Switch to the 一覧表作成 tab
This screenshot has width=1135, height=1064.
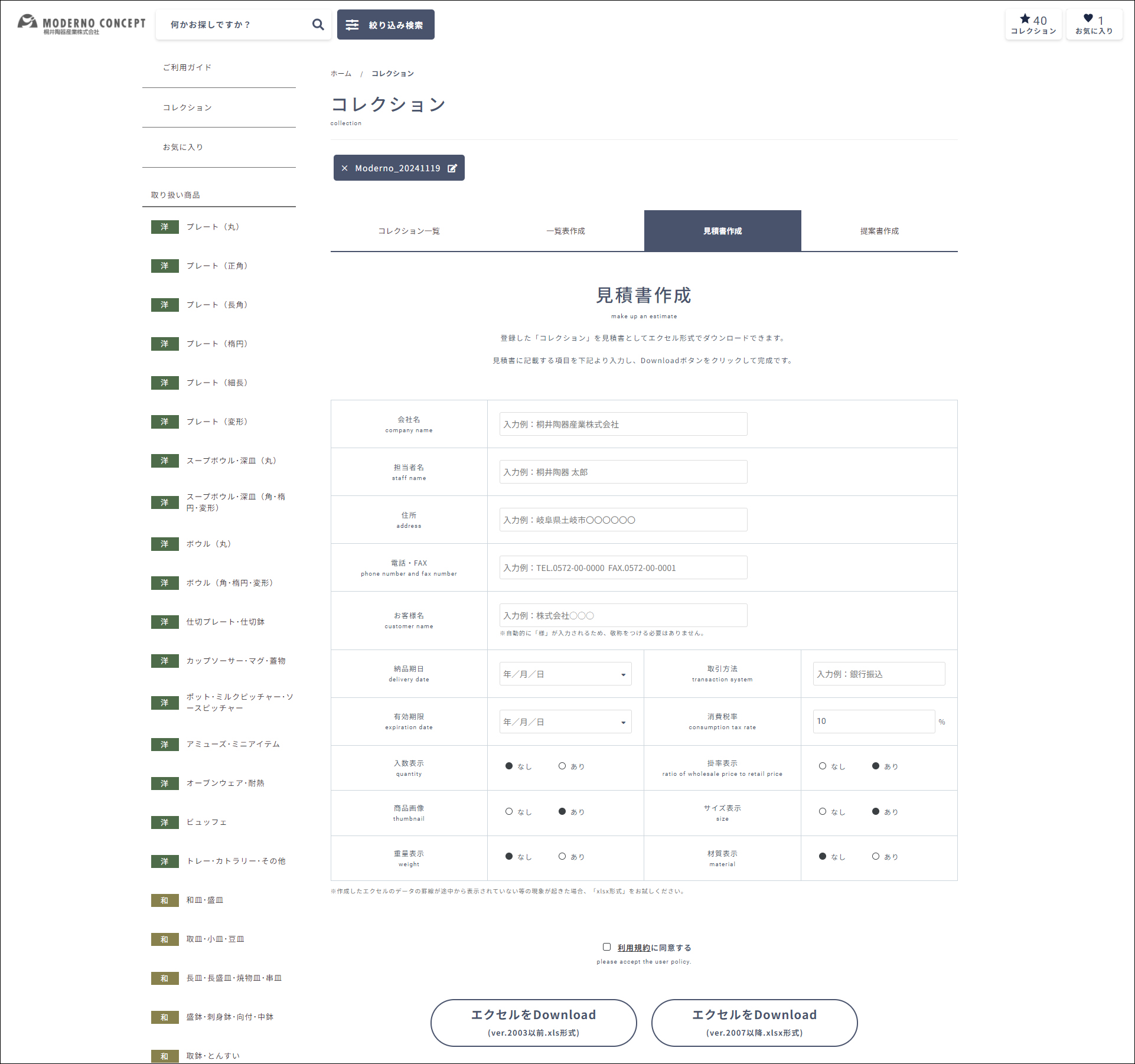[x=565, y=231]
